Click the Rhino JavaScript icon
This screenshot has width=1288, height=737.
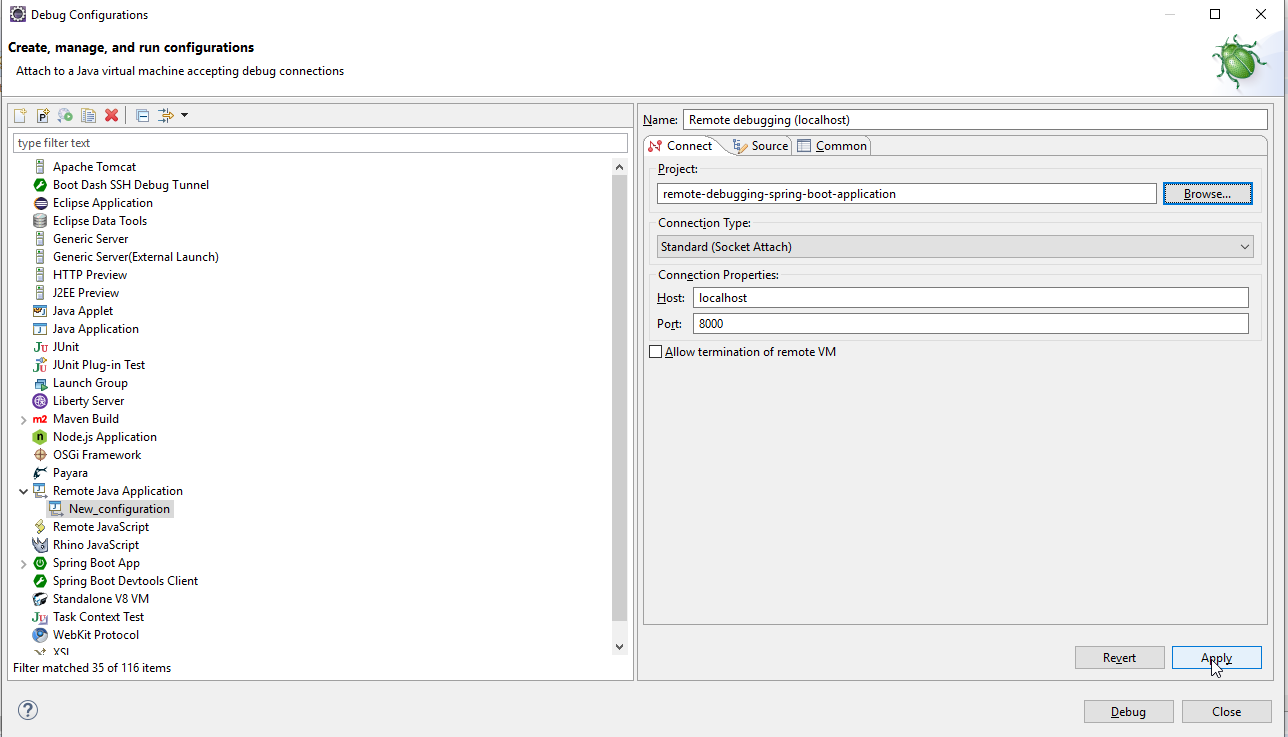[40, 545]
